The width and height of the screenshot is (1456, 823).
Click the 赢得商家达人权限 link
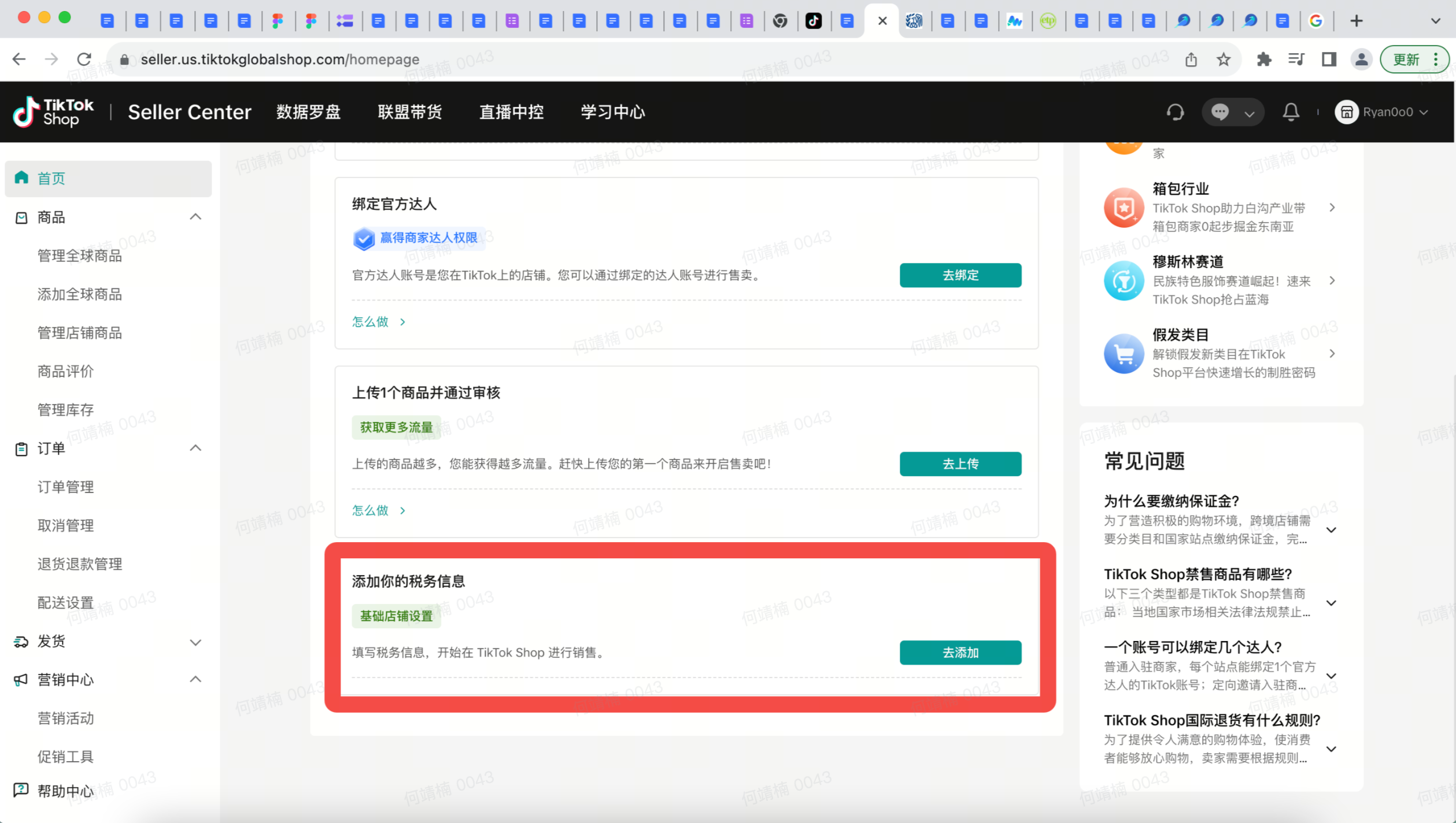428,238
